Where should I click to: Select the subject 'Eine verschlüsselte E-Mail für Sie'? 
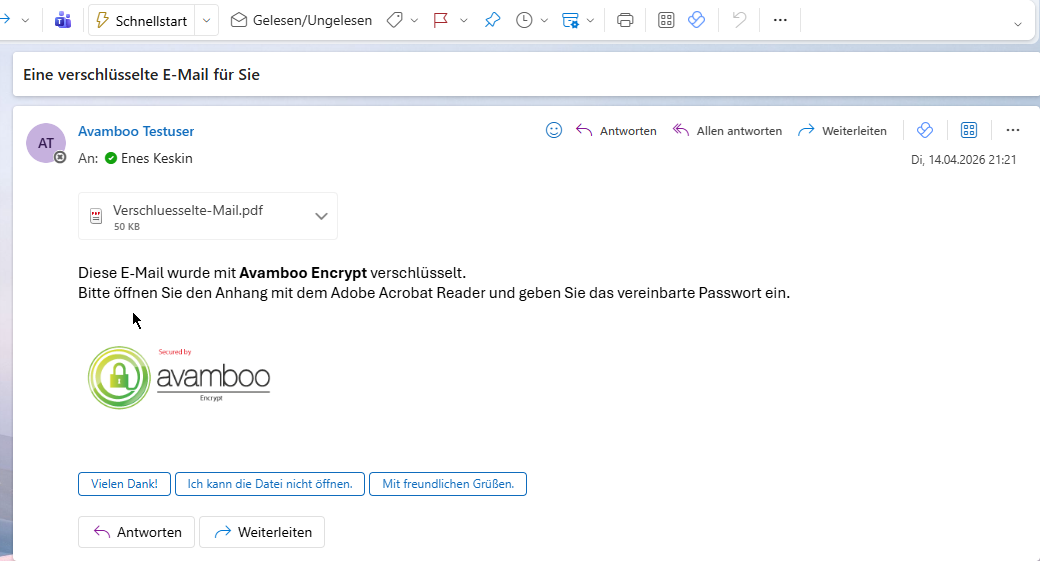(141, 75)
